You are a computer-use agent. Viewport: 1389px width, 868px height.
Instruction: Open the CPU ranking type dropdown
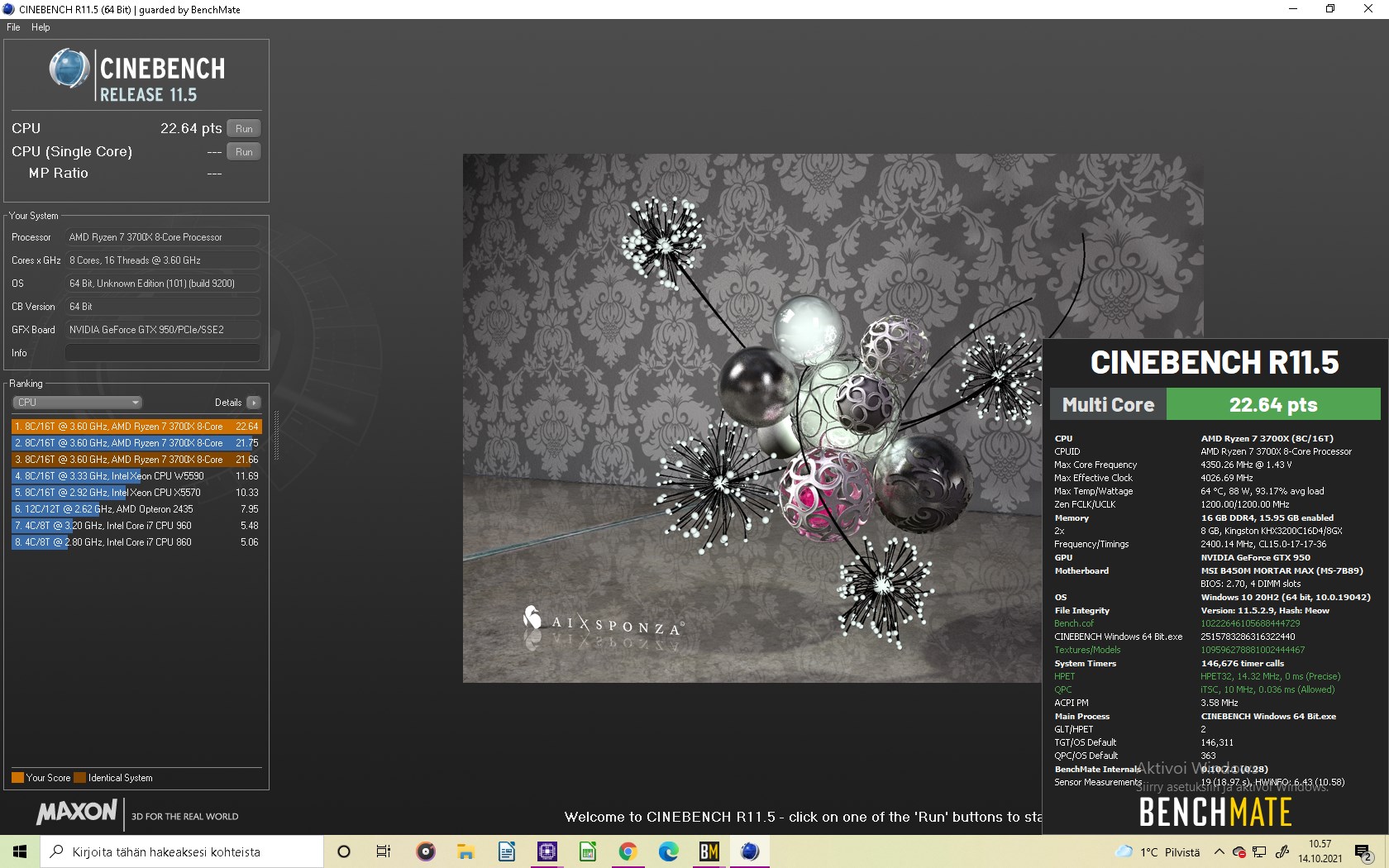tap(77, 403)
